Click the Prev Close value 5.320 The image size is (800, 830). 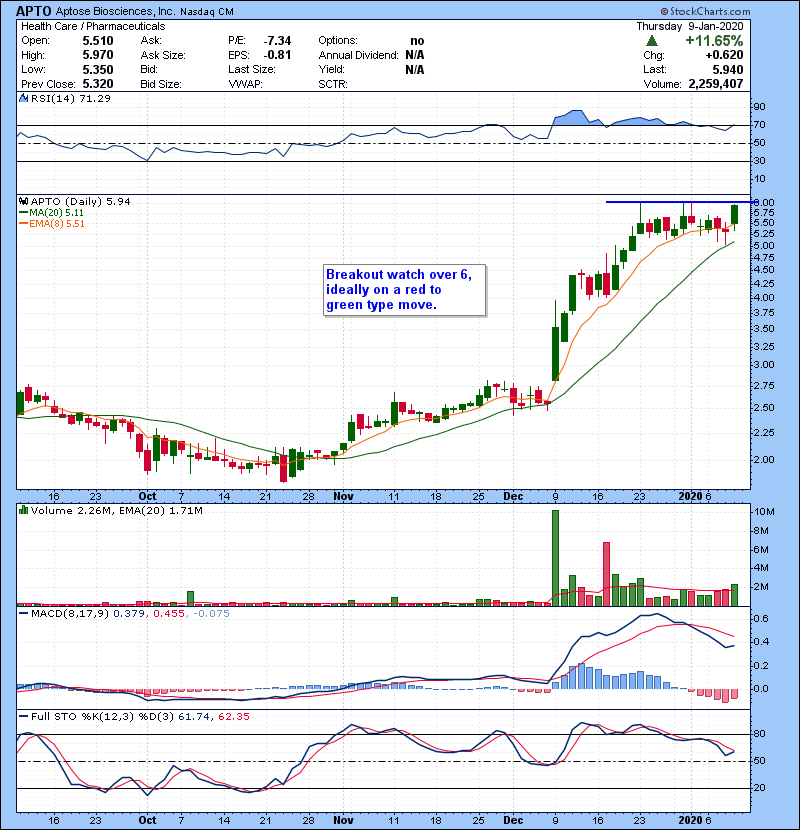pos(98,84)
